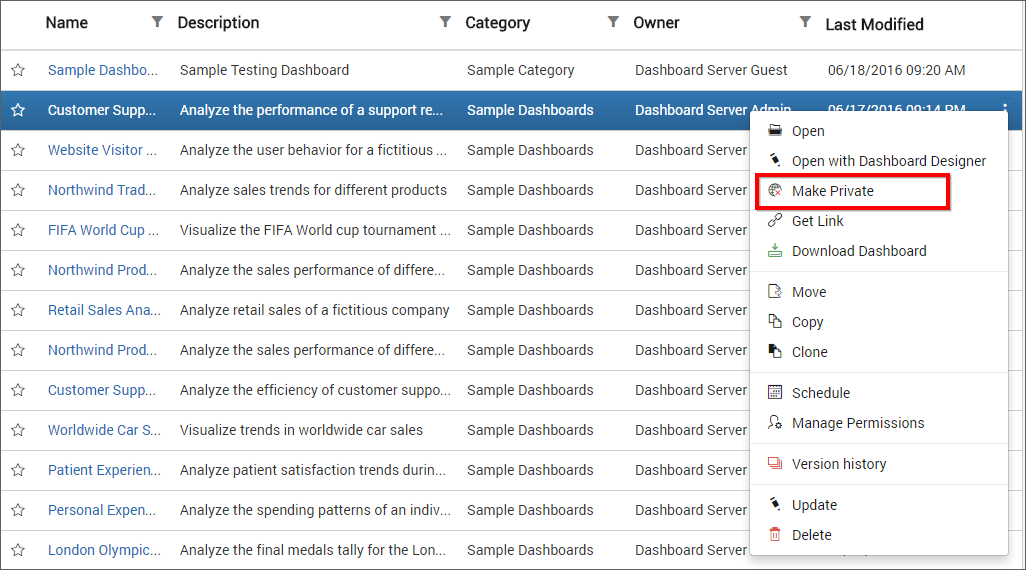The height and width of the screenshot is (570, 1026).
Task: Favorite the selected Customer Supp... row star
Action: [x=18, y=110]
